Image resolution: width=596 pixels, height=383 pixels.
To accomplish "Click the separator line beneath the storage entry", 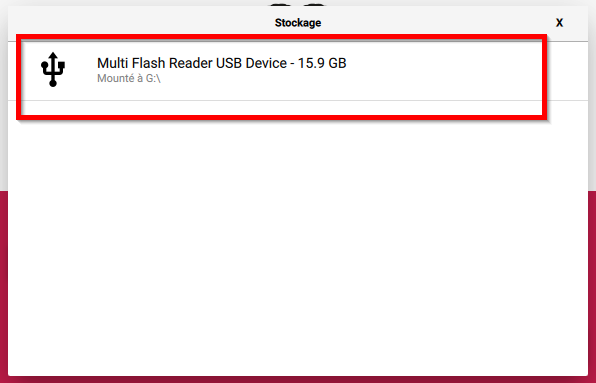I will (298, 100).
